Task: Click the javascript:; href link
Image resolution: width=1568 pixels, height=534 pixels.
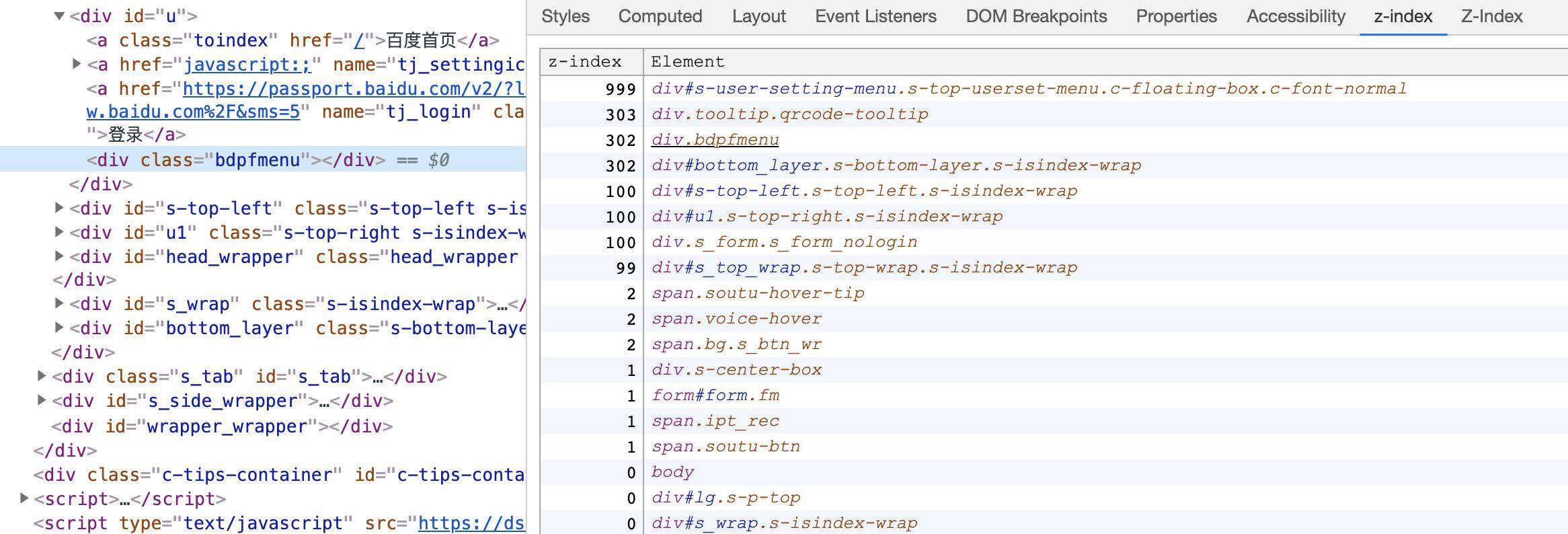Action: coord(247,64)
